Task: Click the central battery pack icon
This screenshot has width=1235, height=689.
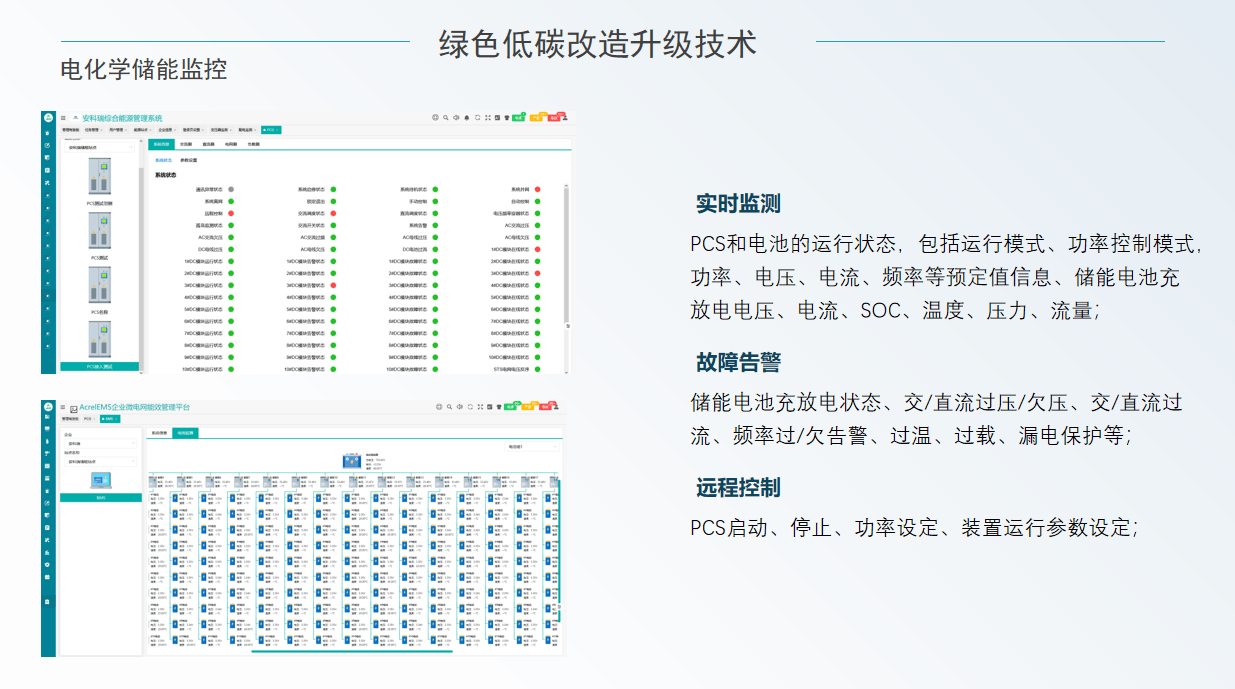Action: (351, 461)
